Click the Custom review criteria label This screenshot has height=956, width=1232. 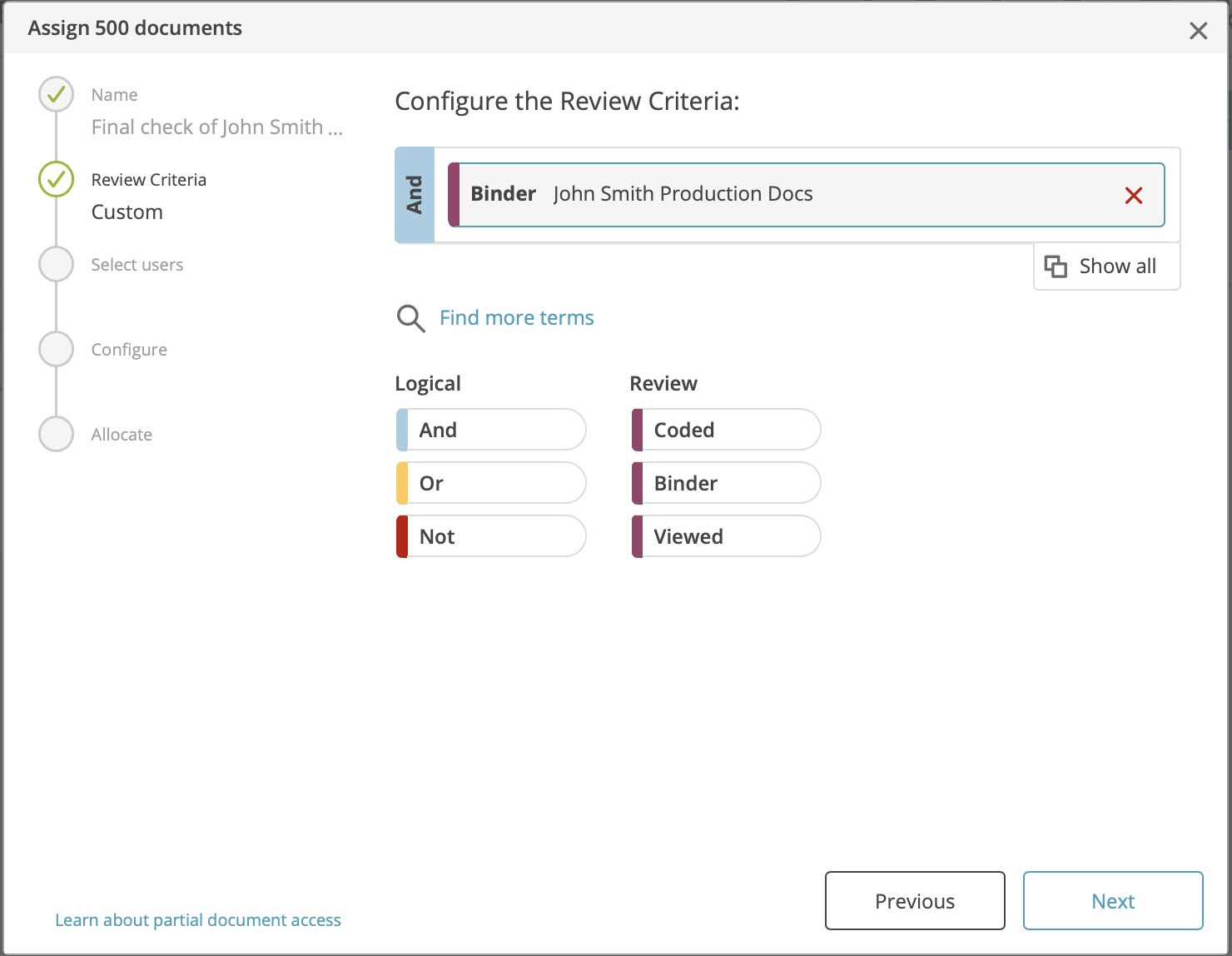pos(127,212)
